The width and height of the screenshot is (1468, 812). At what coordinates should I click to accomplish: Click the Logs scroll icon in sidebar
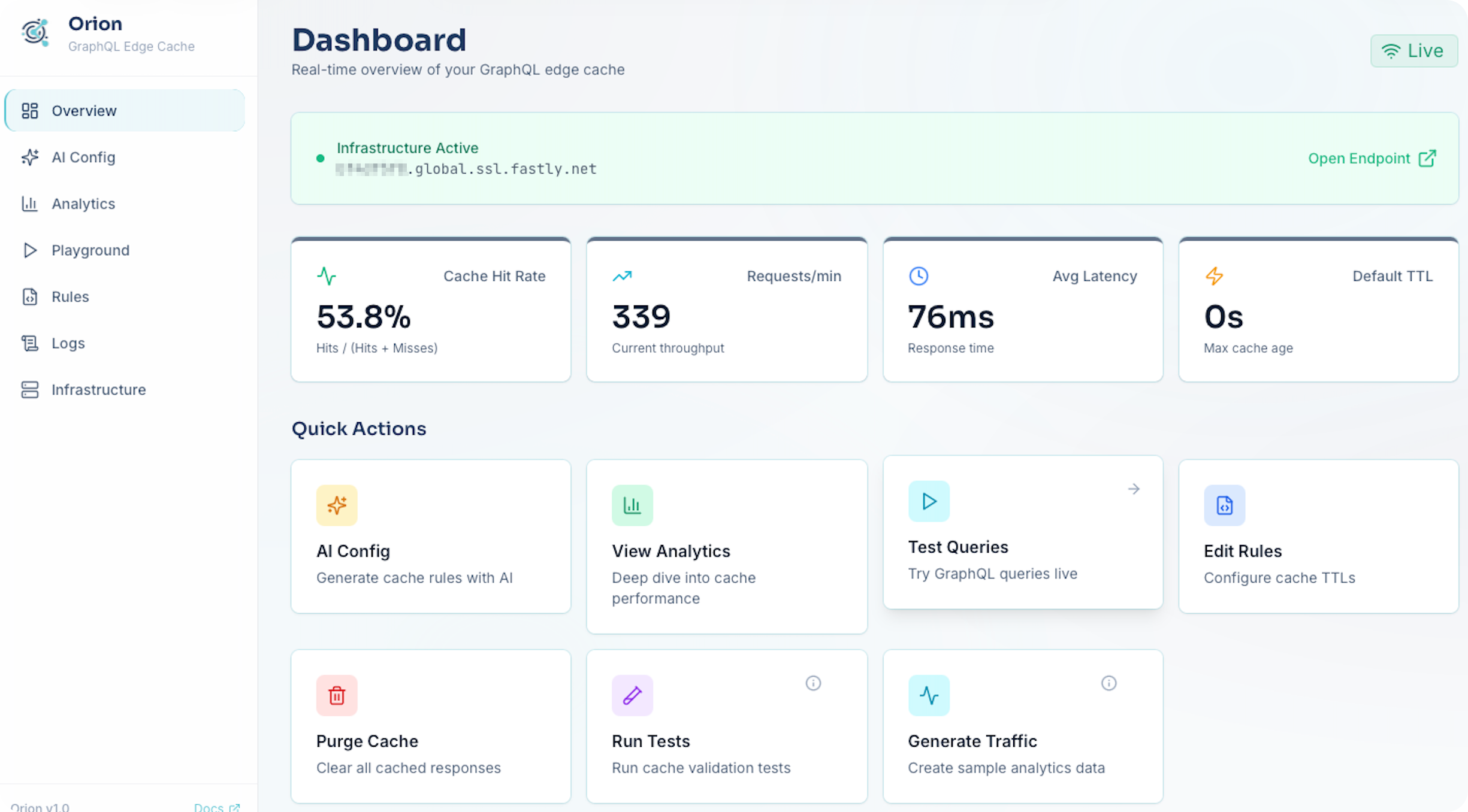point(29,343)
